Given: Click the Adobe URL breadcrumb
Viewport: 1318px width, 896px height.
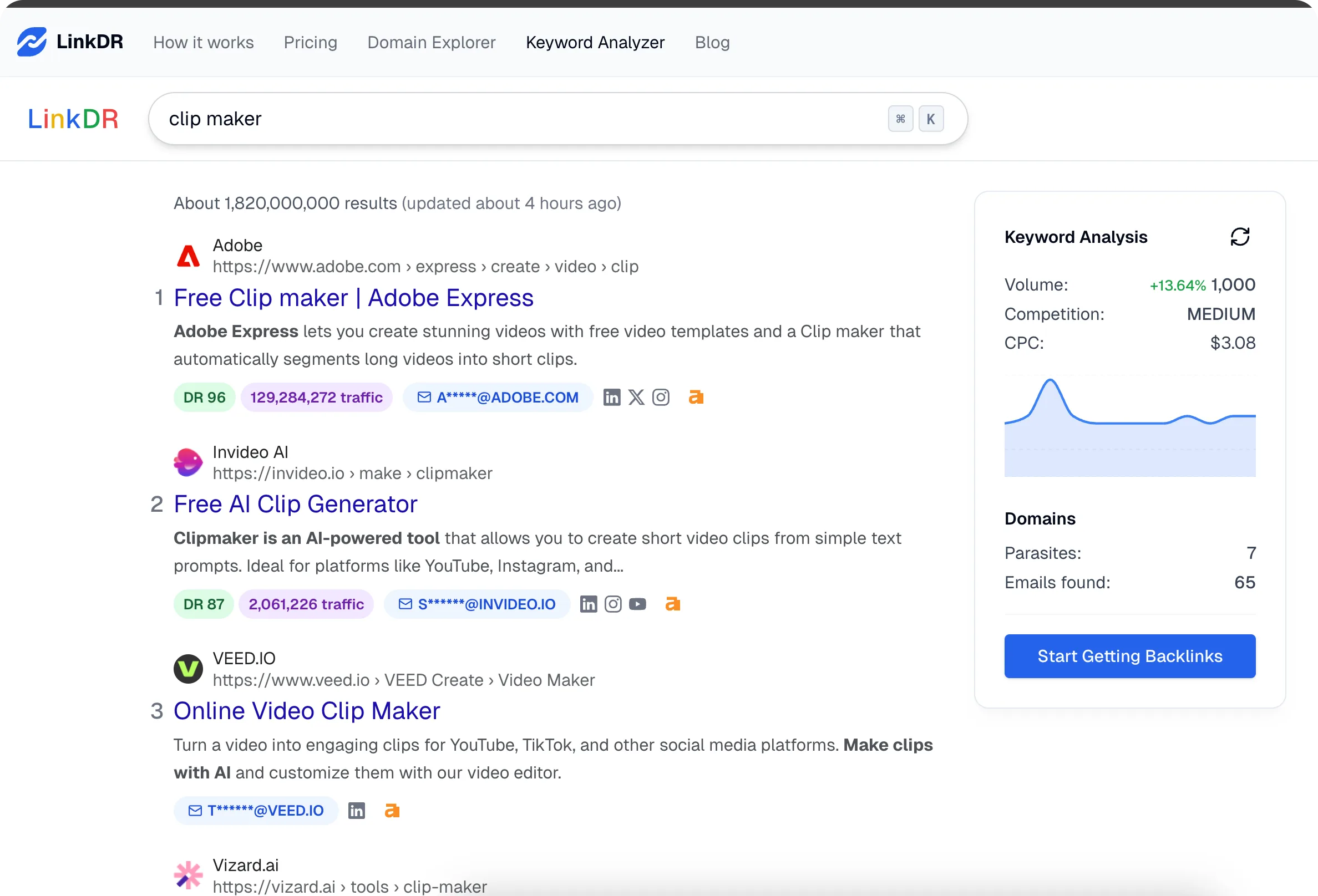Looking at the screenshot, I should 425,266.
